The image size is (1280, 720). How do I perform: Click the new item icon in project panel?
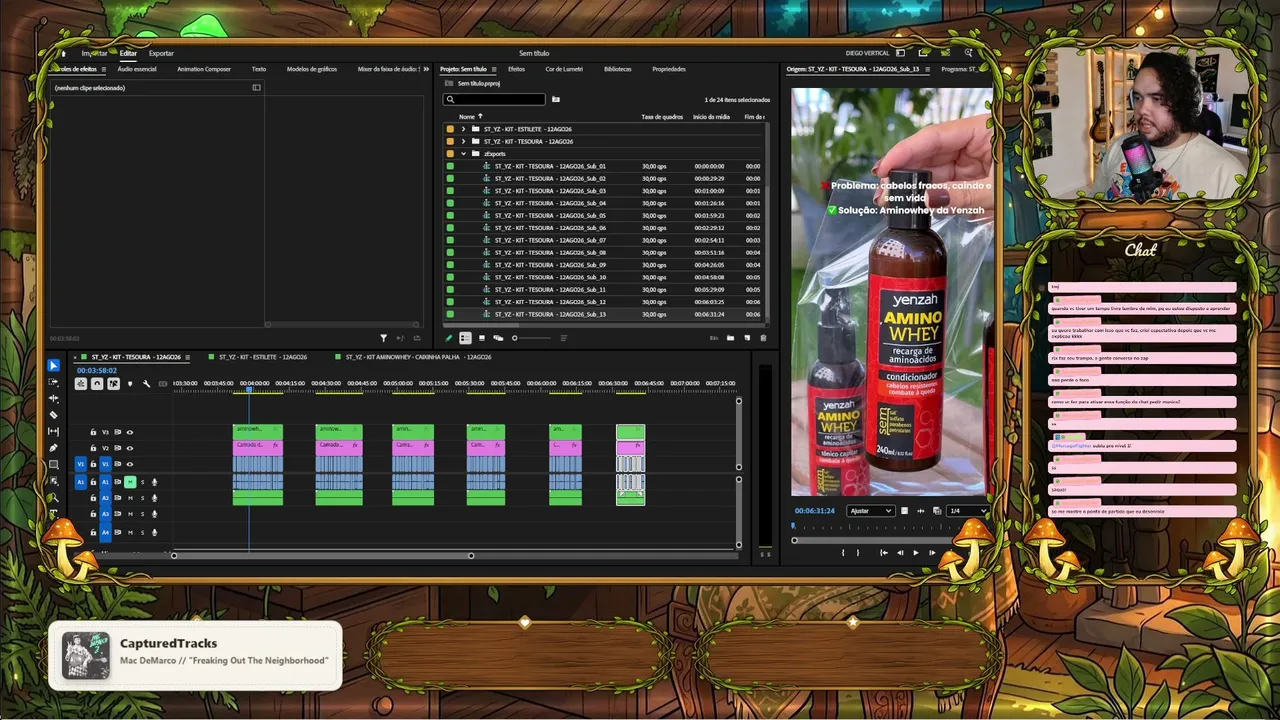coord(747,338)
